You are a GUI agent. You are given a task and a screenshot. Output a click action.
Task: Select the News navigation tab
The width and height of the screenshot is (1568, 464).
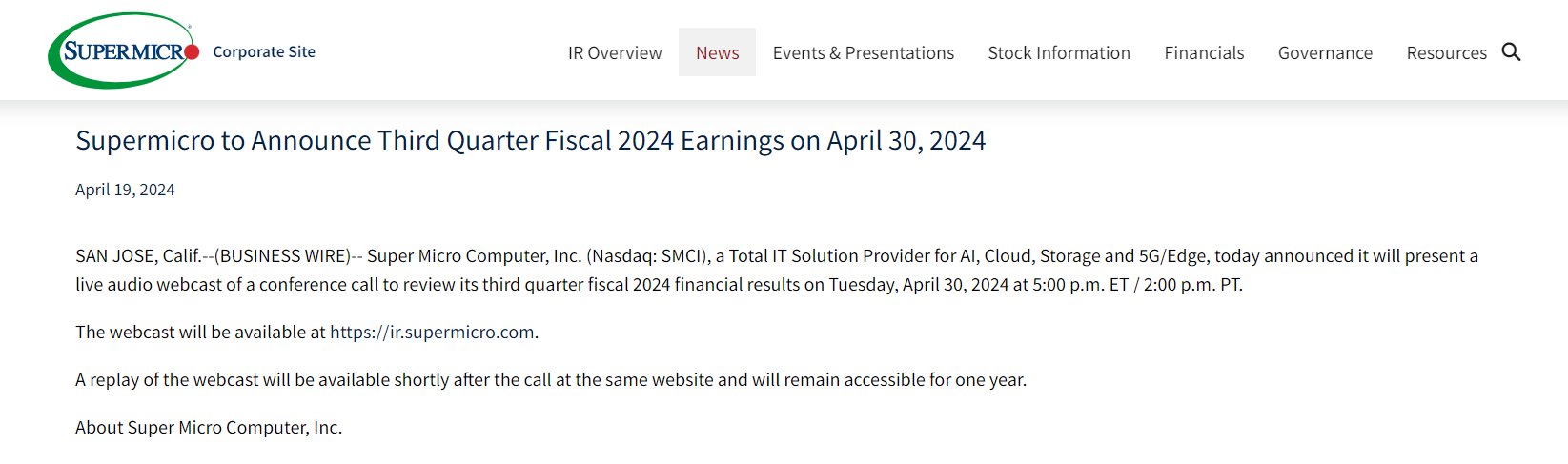pos(717,53)
